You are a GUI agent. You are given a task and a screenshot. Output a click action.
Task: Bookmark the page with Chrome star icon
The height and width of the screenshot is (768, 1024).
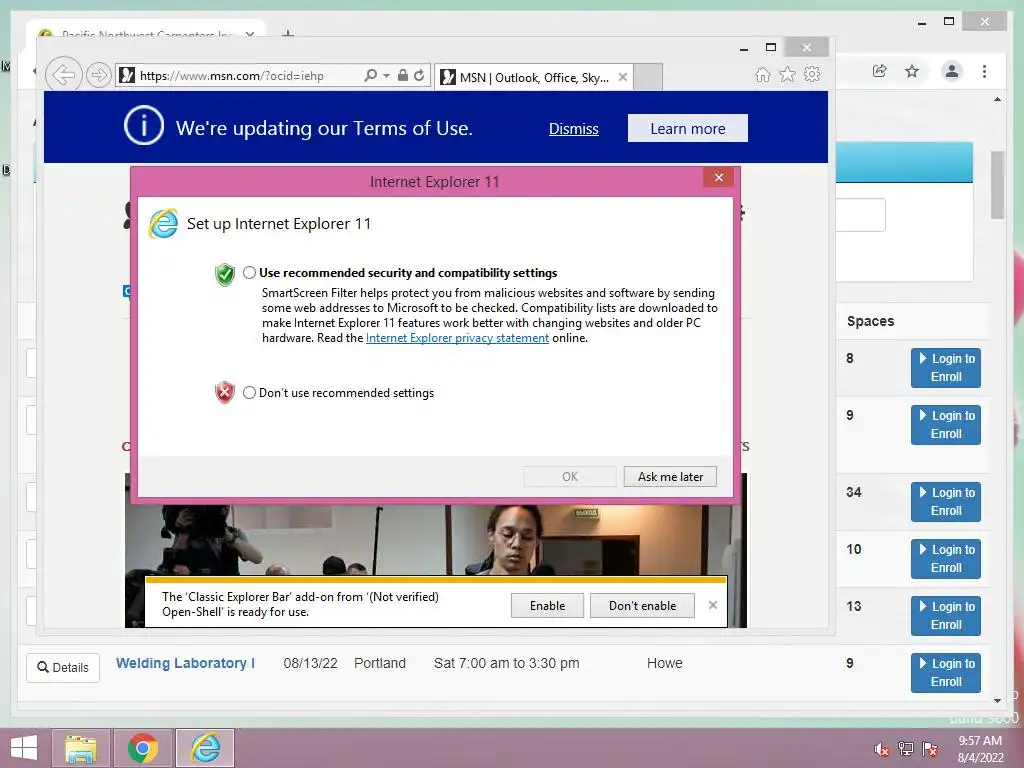tap(912, 71)
